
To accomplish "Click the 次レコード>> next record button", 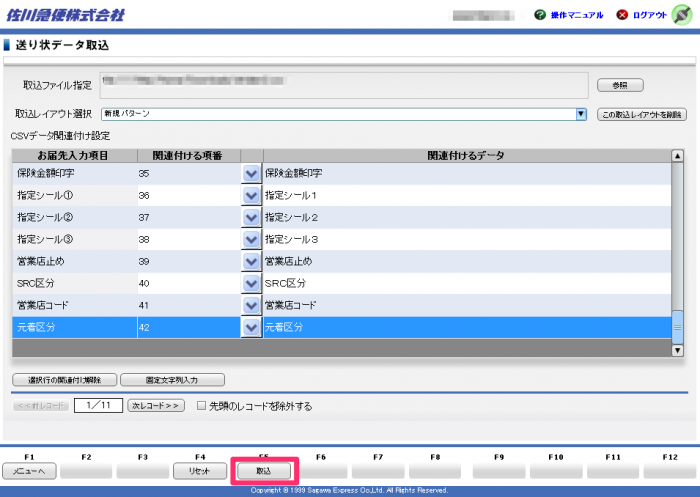I will (156, 405).
